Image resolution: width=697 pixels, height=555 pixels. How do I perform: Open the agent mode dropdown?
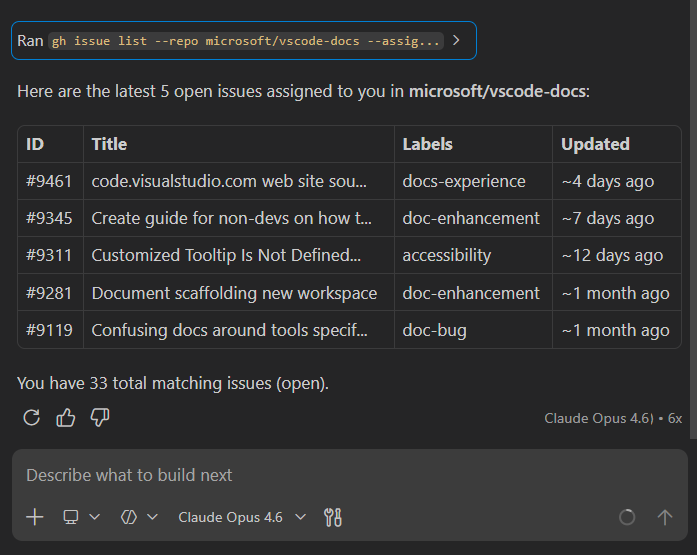pyautogui.click(x=139, y=517)
